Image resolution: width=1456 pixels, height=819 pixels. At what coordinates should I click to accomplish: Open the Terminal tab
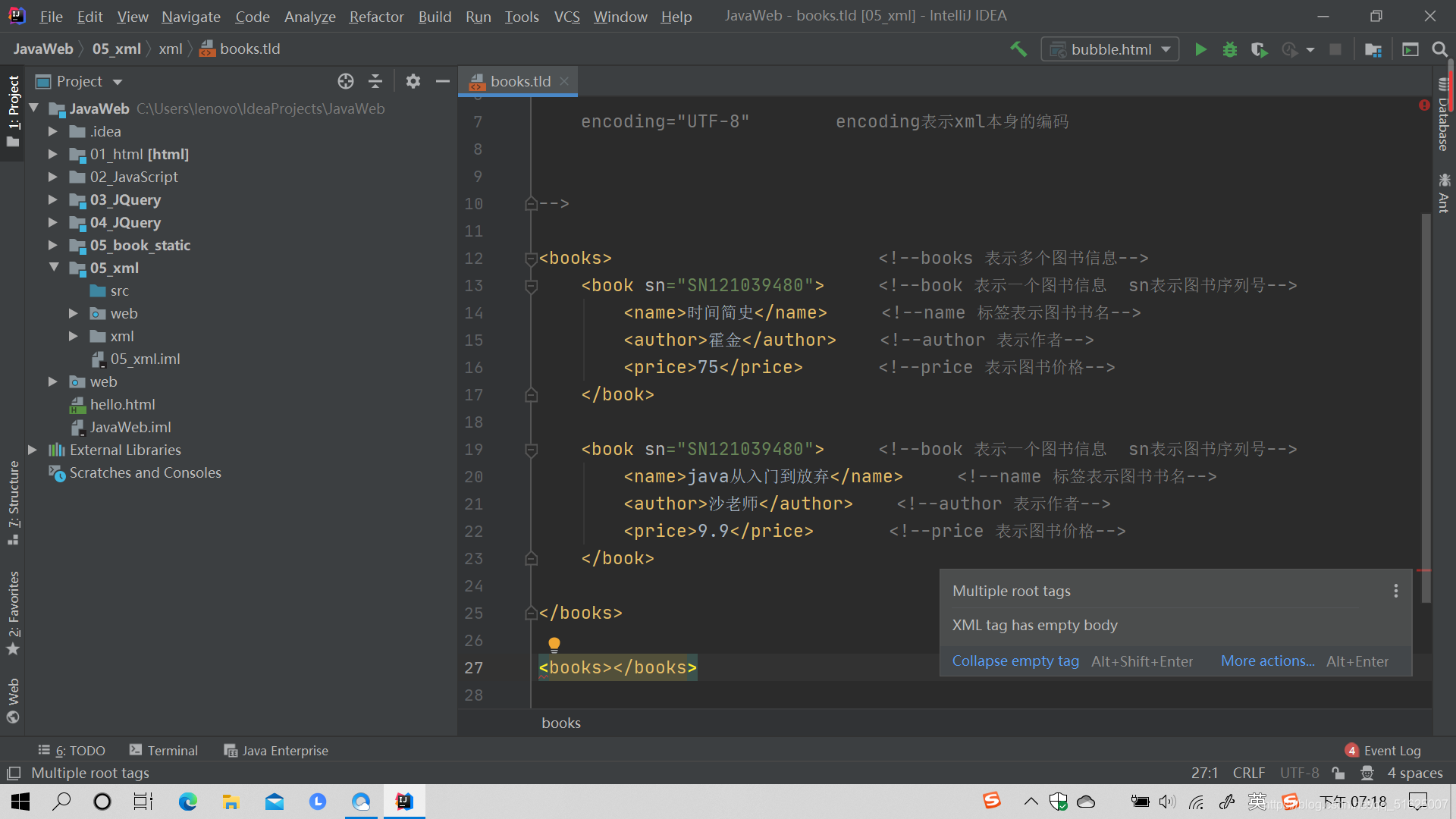[164, 751]
